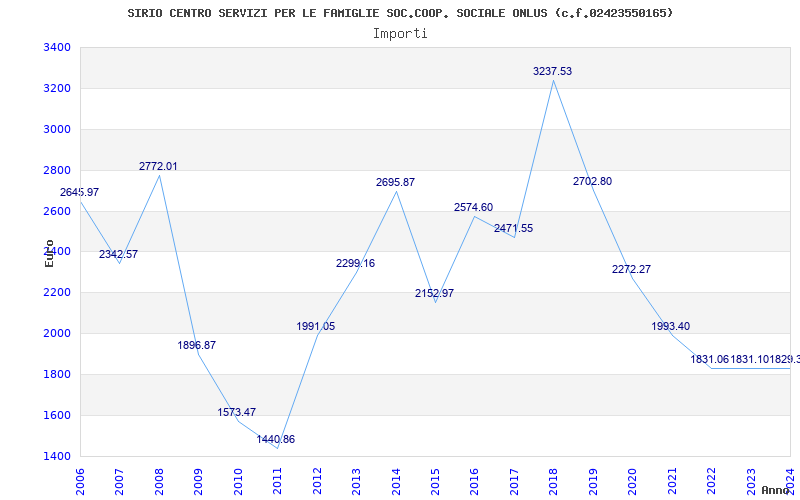Select the 2152.97 data label
This screenshot has width=800, height=500.
click(434, 293)
